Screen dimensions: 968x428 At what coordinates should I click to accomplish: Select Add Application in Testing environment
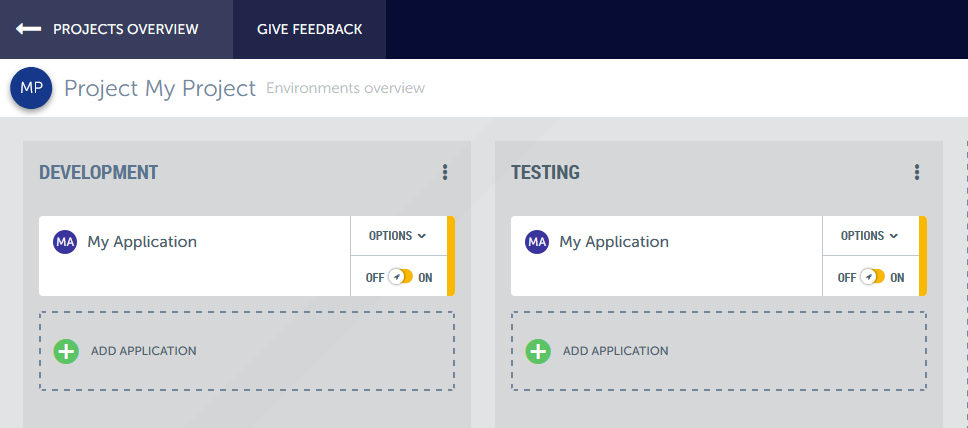[615, 351]
